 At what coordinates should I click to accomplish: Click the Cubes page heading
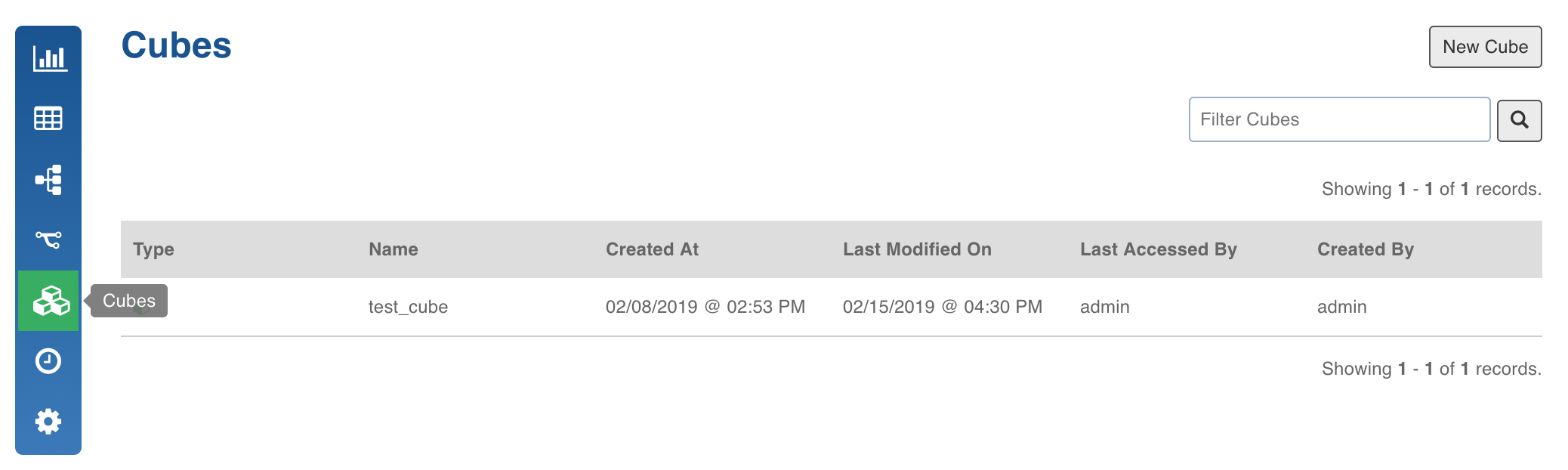coord(176,45)
